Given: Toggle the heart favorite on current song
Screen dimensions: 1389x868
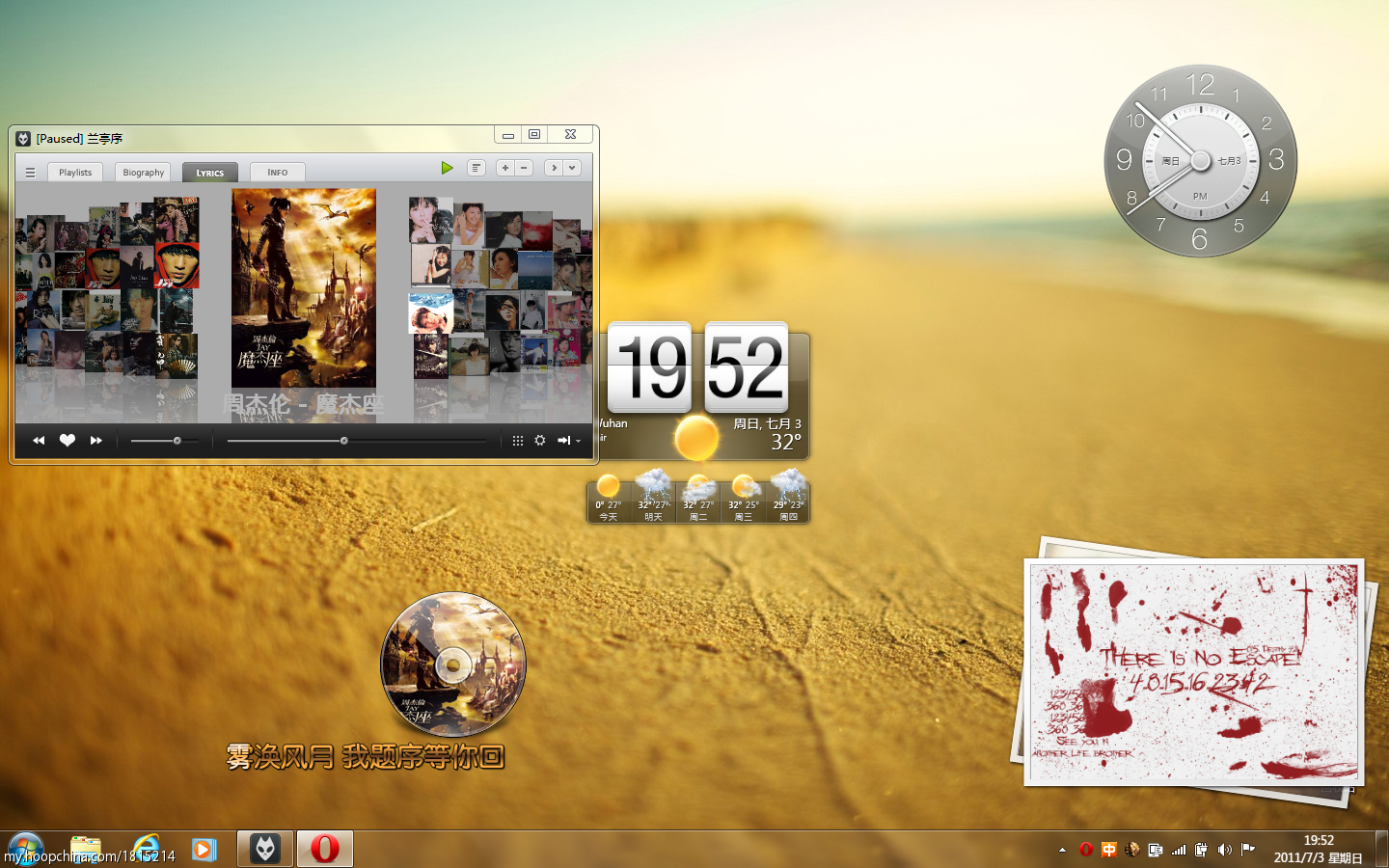Looking at the screenshot, I should pyautogui.click(x=67, y=441).
